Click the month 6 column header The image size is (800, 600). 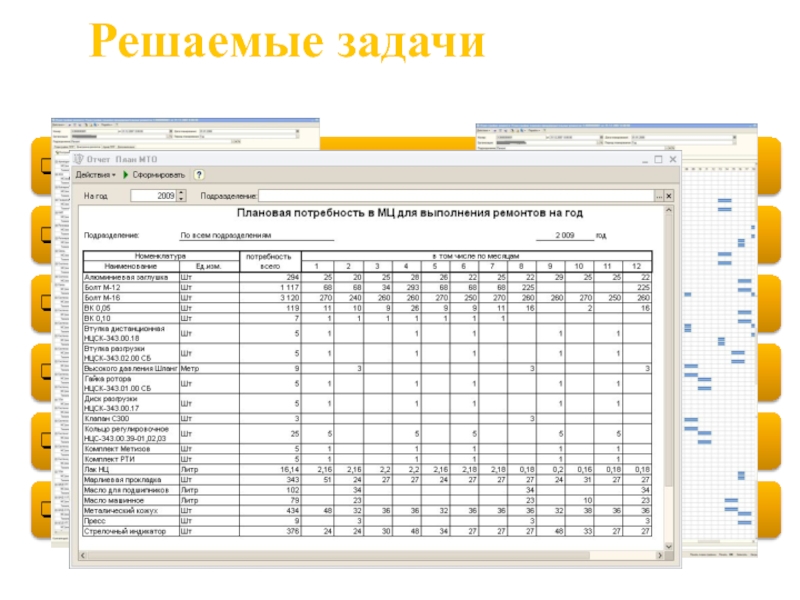click(463, 266)
